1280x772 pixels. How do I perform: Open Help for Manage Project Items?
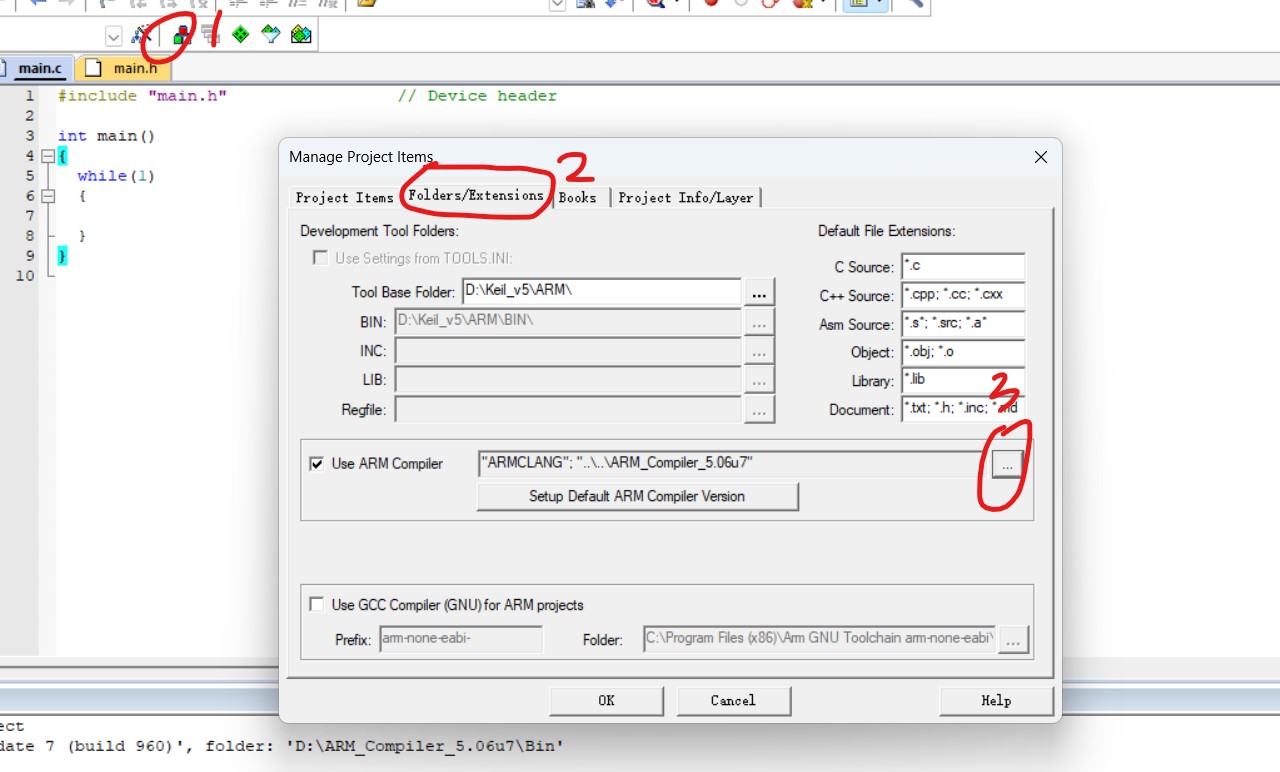pyautogui.click(x=996, y=700)
